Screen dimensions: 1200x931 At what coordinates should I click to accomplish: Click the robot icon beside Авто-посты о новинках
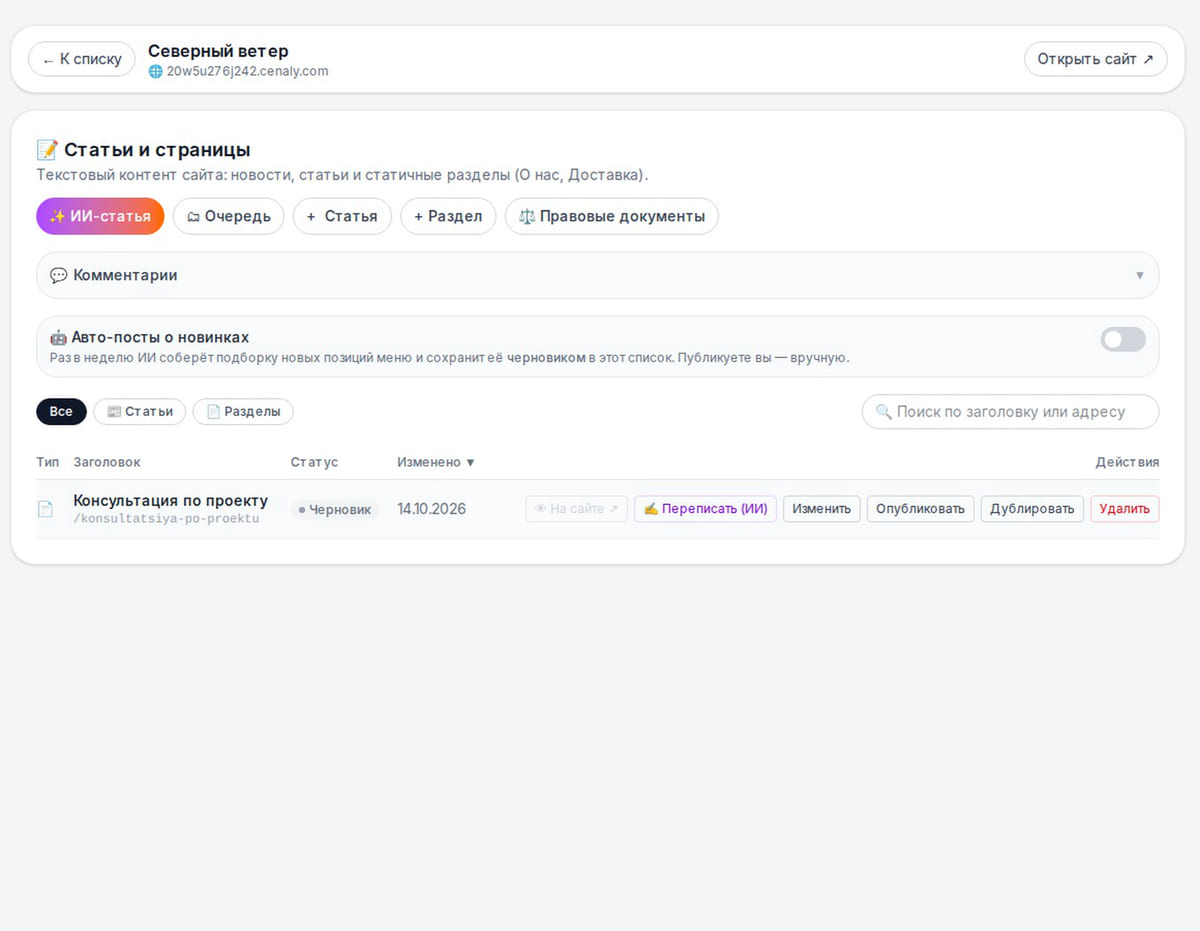coord(58,337)
